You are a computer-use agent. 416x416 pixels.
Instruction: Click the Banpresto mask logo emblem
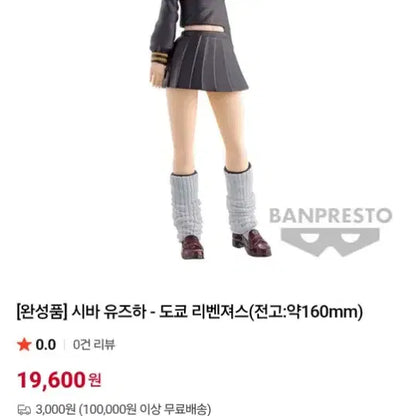tap(330, 242)
